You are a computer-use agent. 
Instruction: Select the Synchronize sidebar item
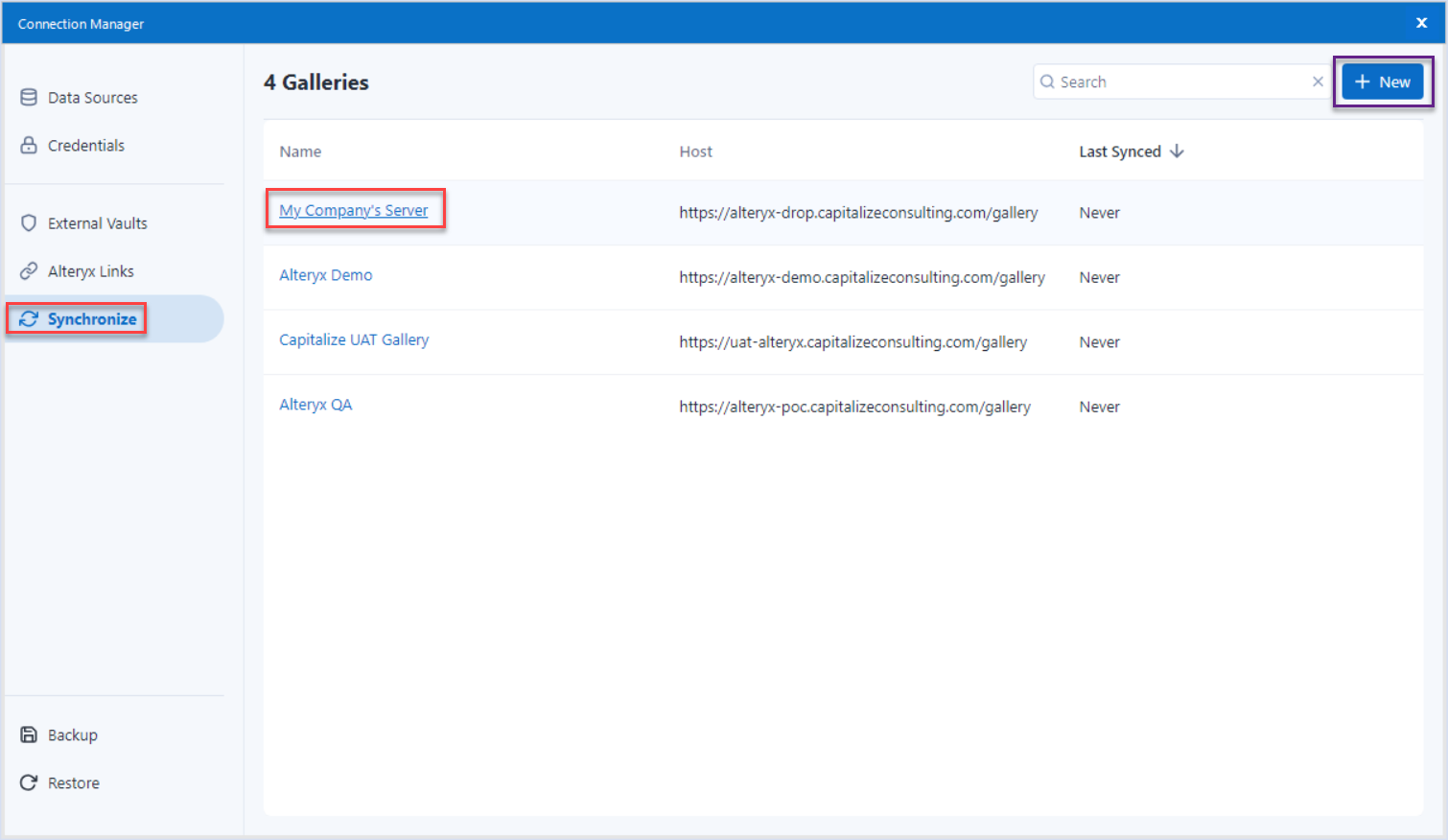[x=115, y=318]
